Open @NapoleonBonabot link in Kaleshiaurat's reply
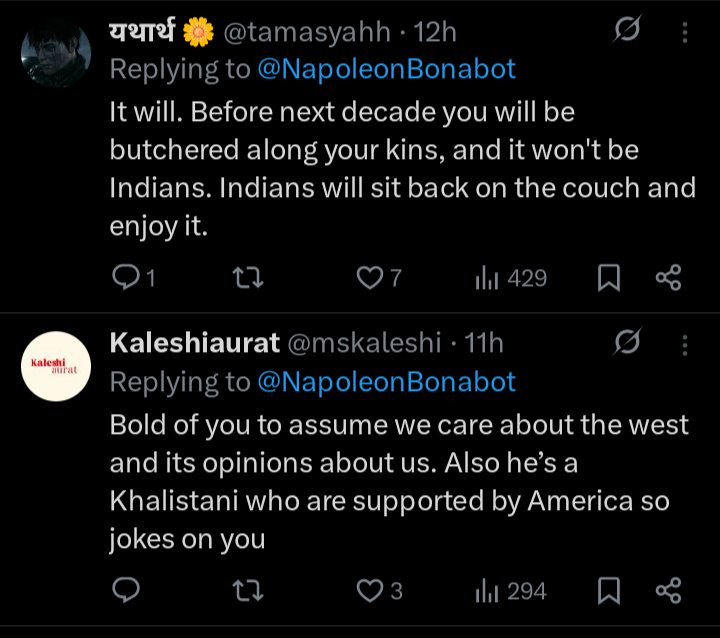Image resolution: width=720 pixels, height=638 pixels. point(386,381)
